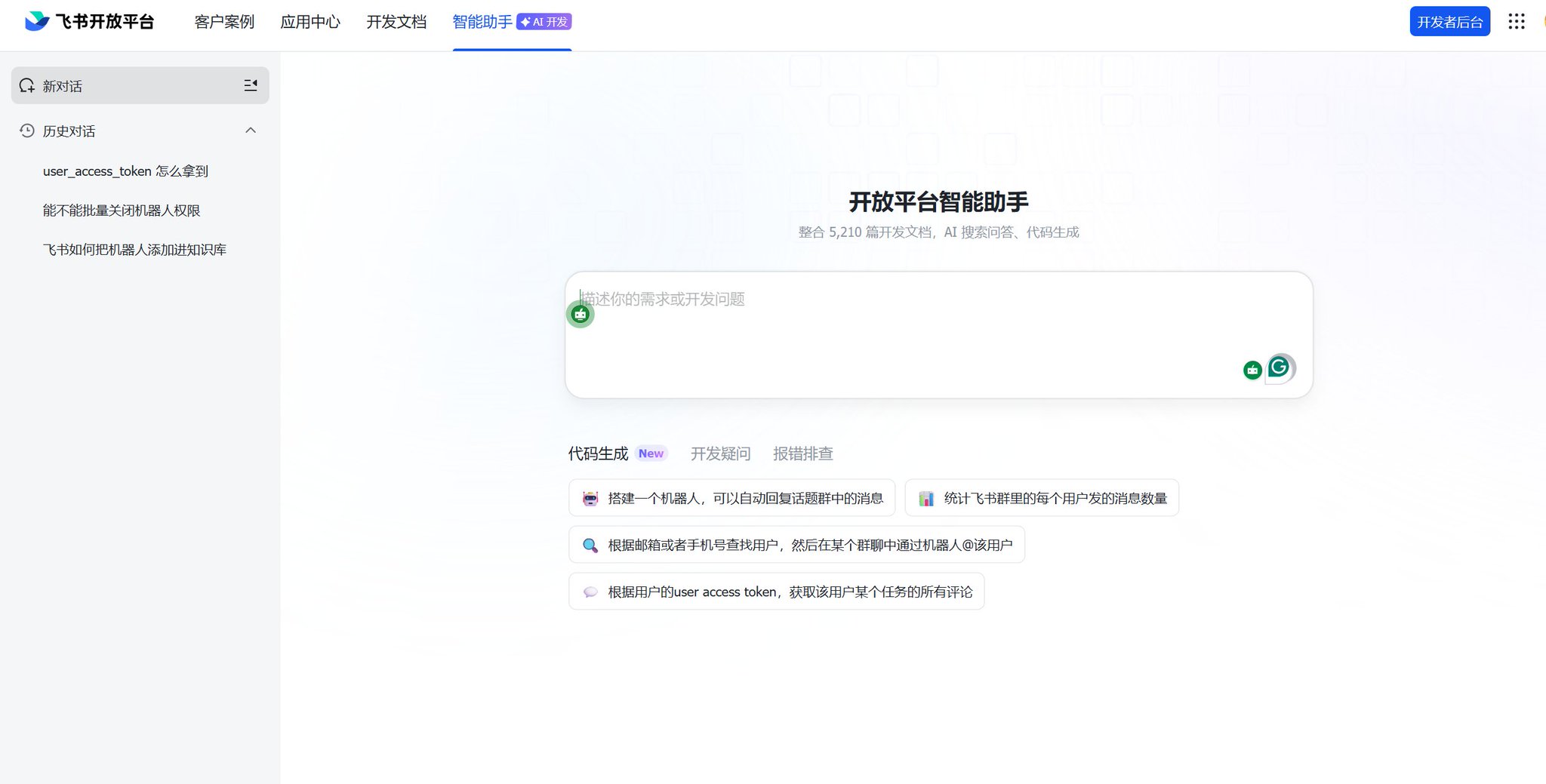Open the 应用中心 menu
This screenshot has width=1546, height=784.
310,22
